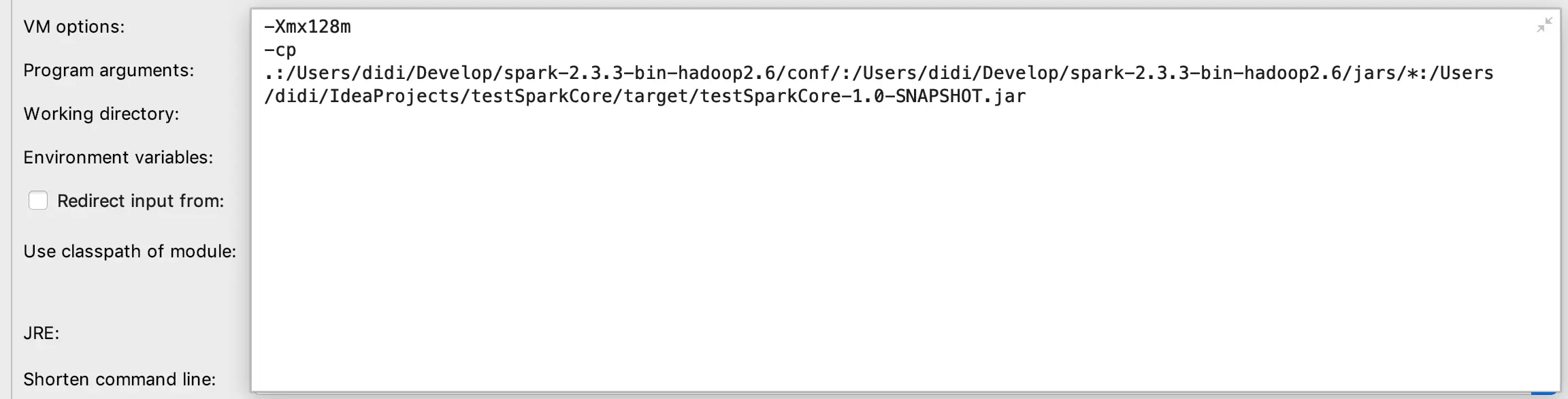Click the Use classpath of module label
1568x399 pixels.
coord(129,251)
